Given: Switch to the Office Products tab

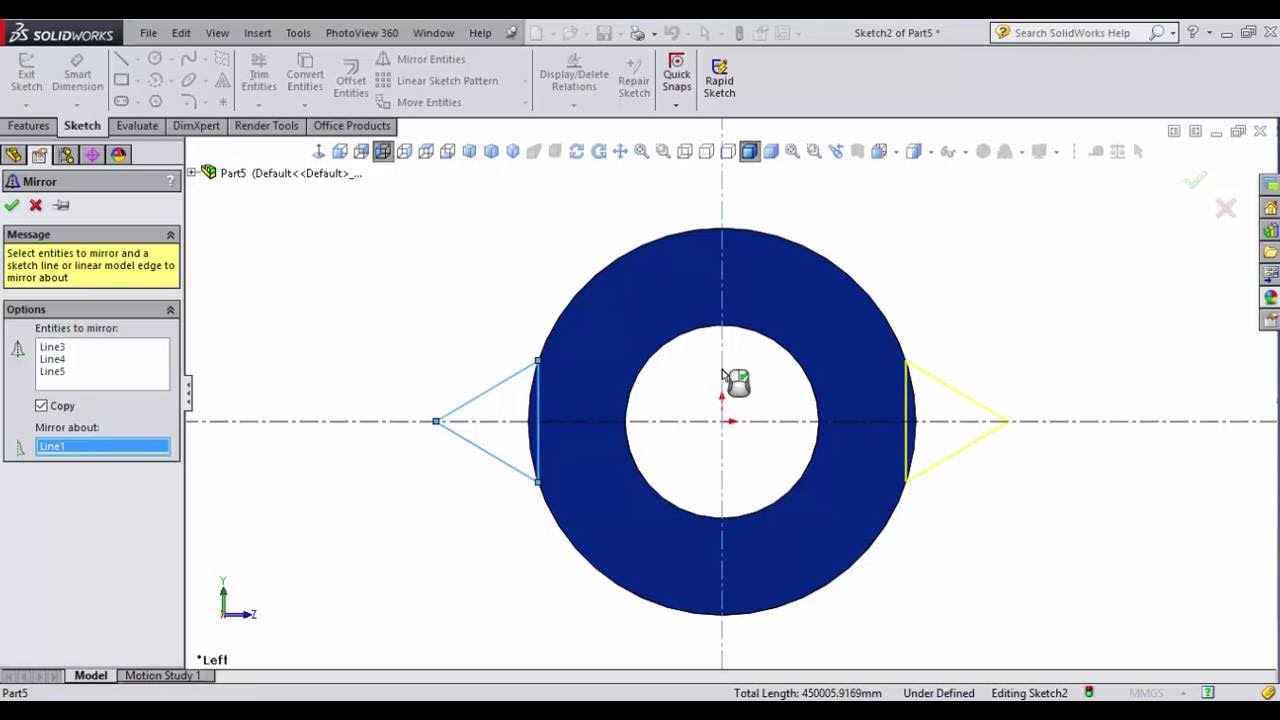Looking at the screenshot, I should 352,126.
